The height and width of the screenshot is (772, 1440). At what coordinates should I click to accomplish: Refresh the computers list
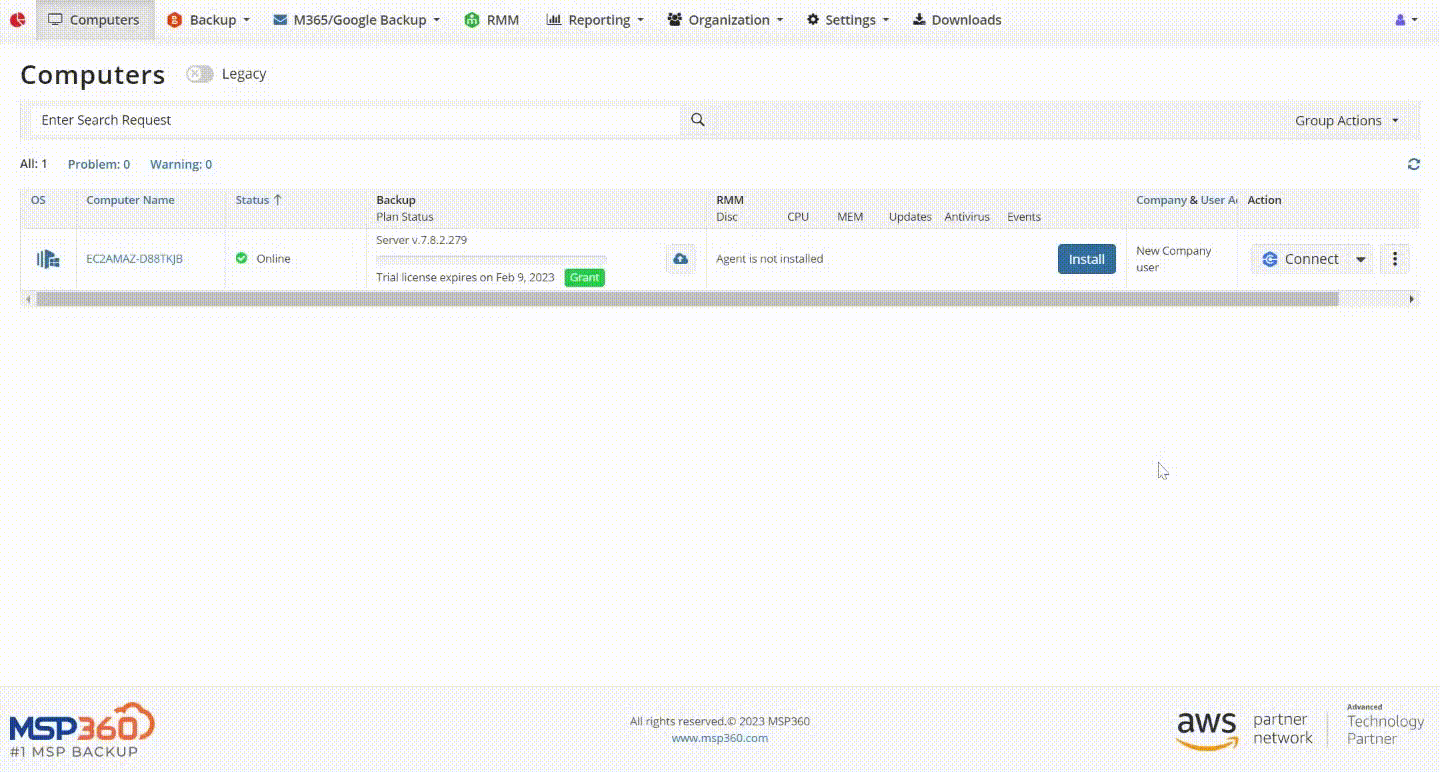point(1413,164)
